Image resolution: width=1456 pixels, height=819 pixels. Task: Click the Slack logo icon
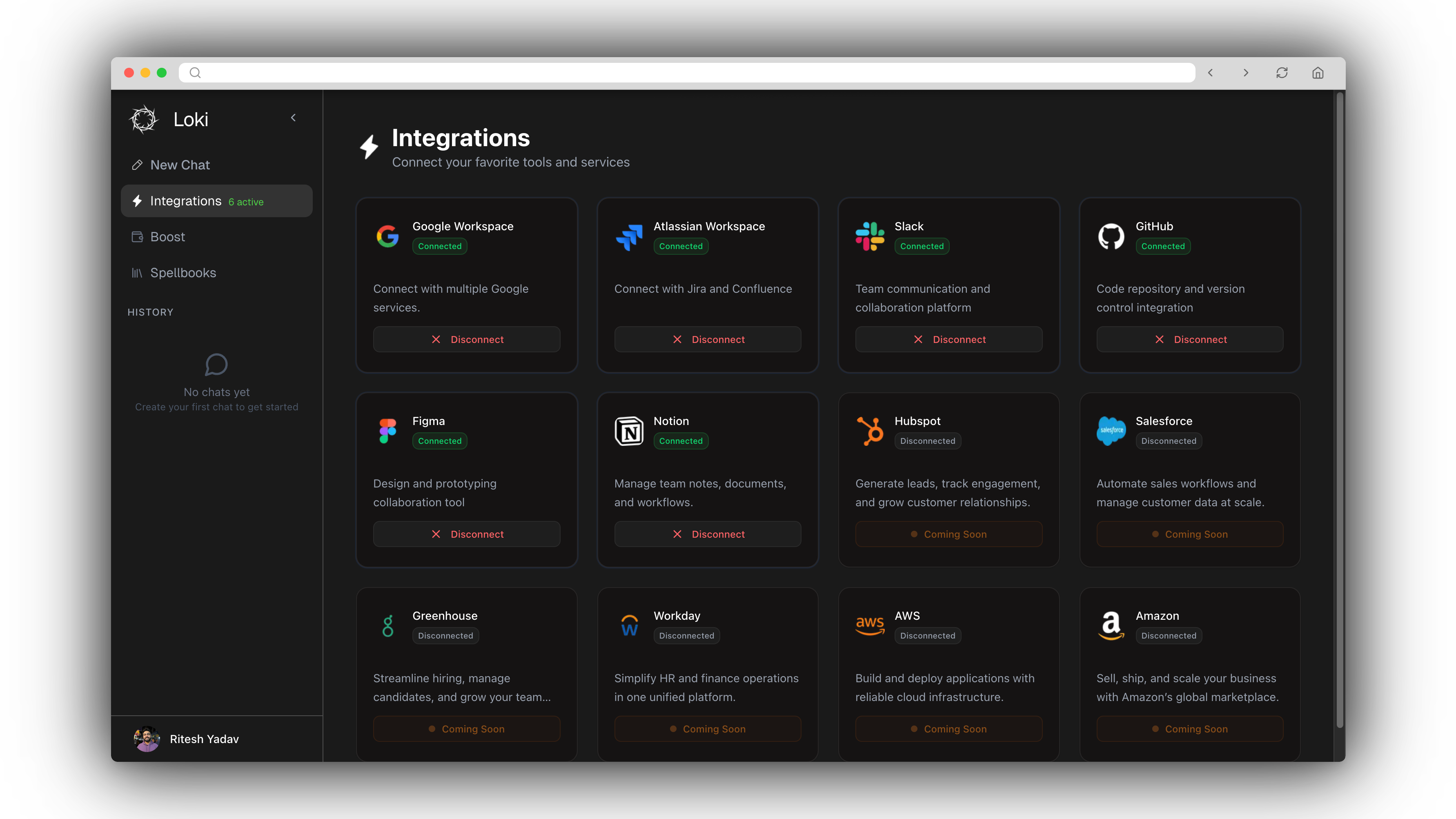[x=870, y=236]
